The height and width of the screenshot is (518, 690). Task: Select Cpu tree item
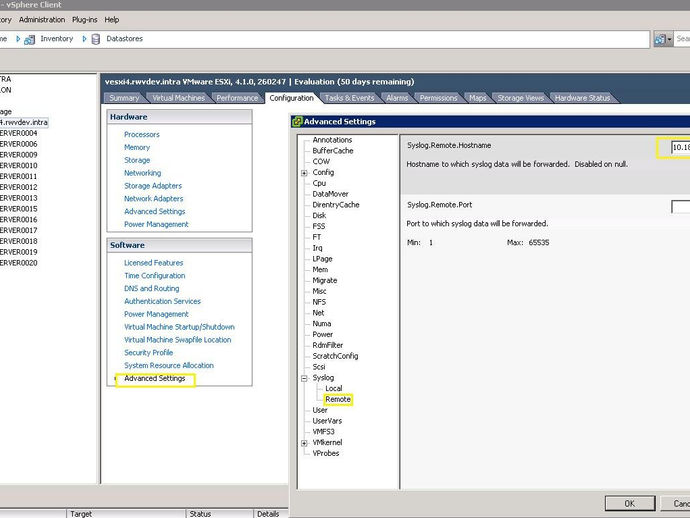click(319, 183)
